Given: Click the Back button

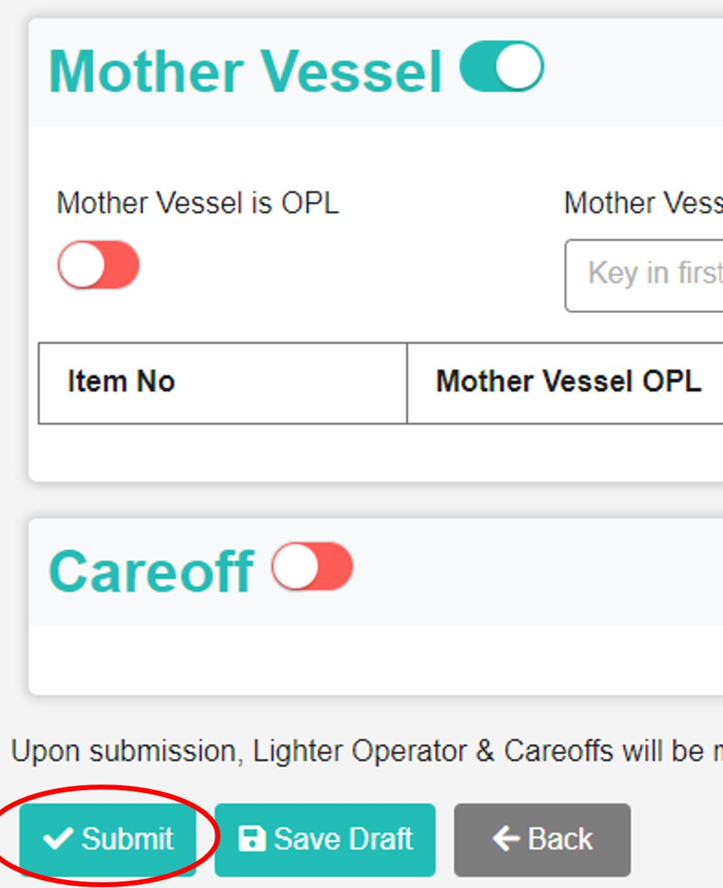Looking at the screenshot, I should (x=541, y=838).
